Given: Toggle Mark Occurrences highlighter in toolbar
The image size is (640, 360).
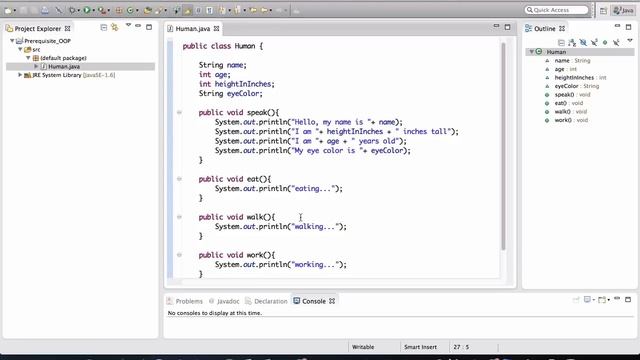Looking at the screenshot, I should 188,10.
